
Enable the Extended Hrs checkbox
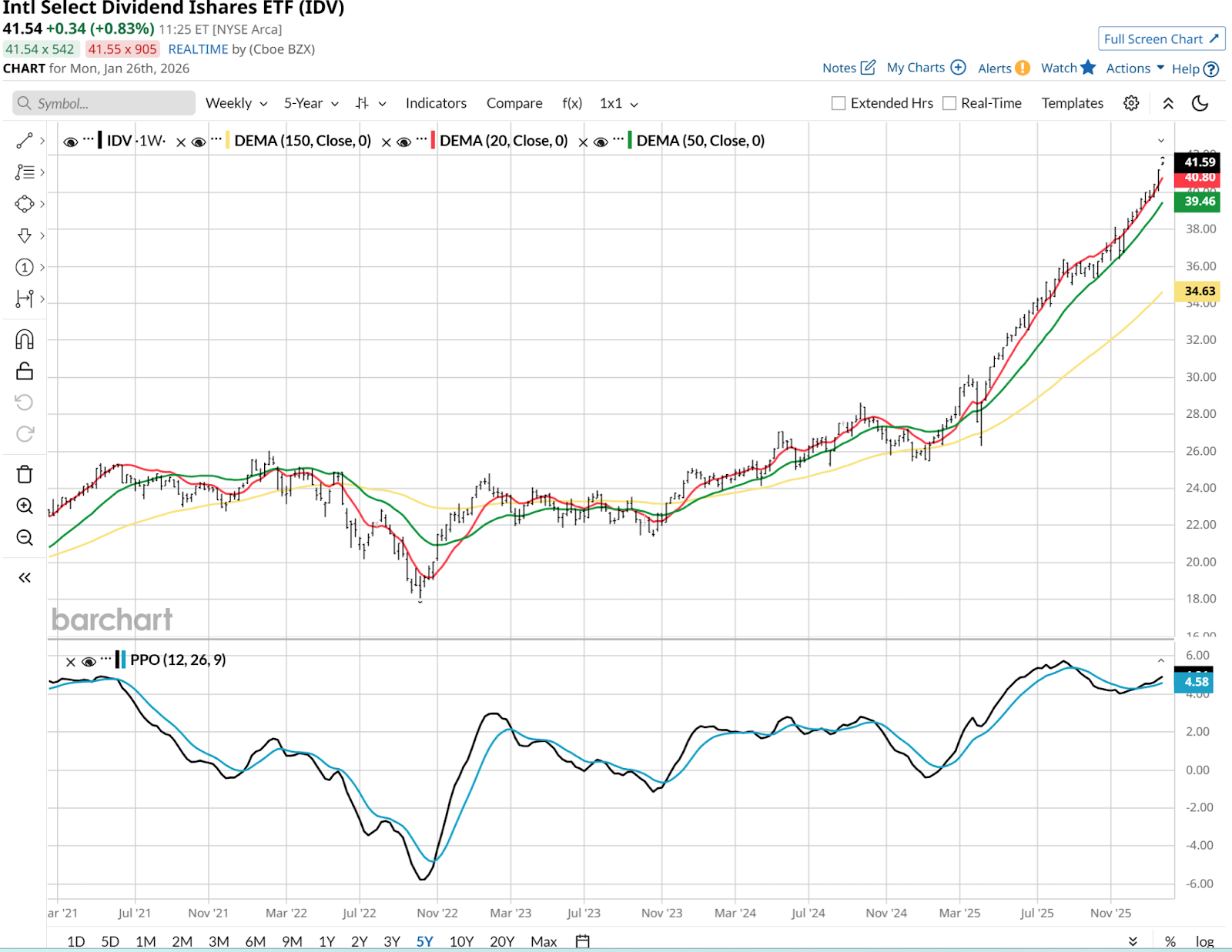[839, 103]
